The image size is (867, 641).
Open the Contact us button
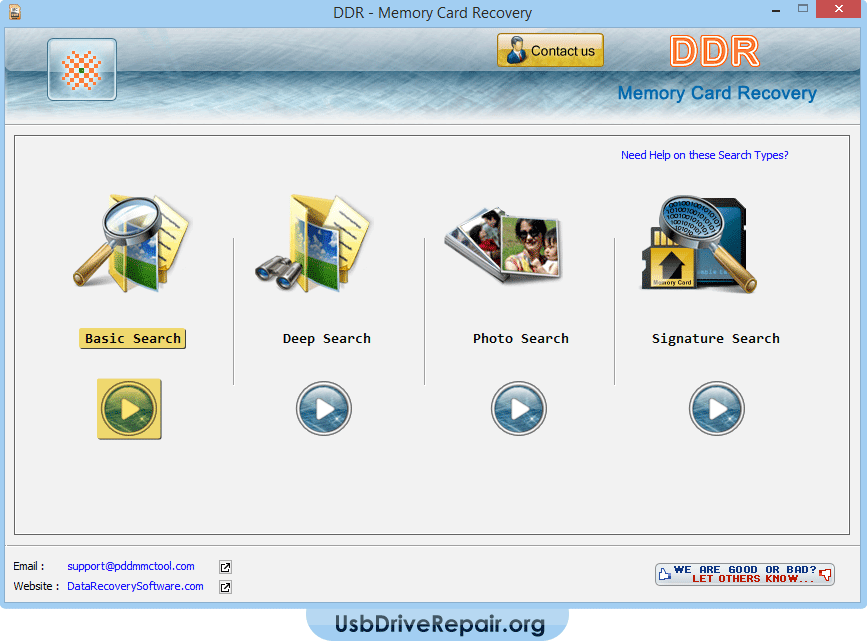[550, 50]
